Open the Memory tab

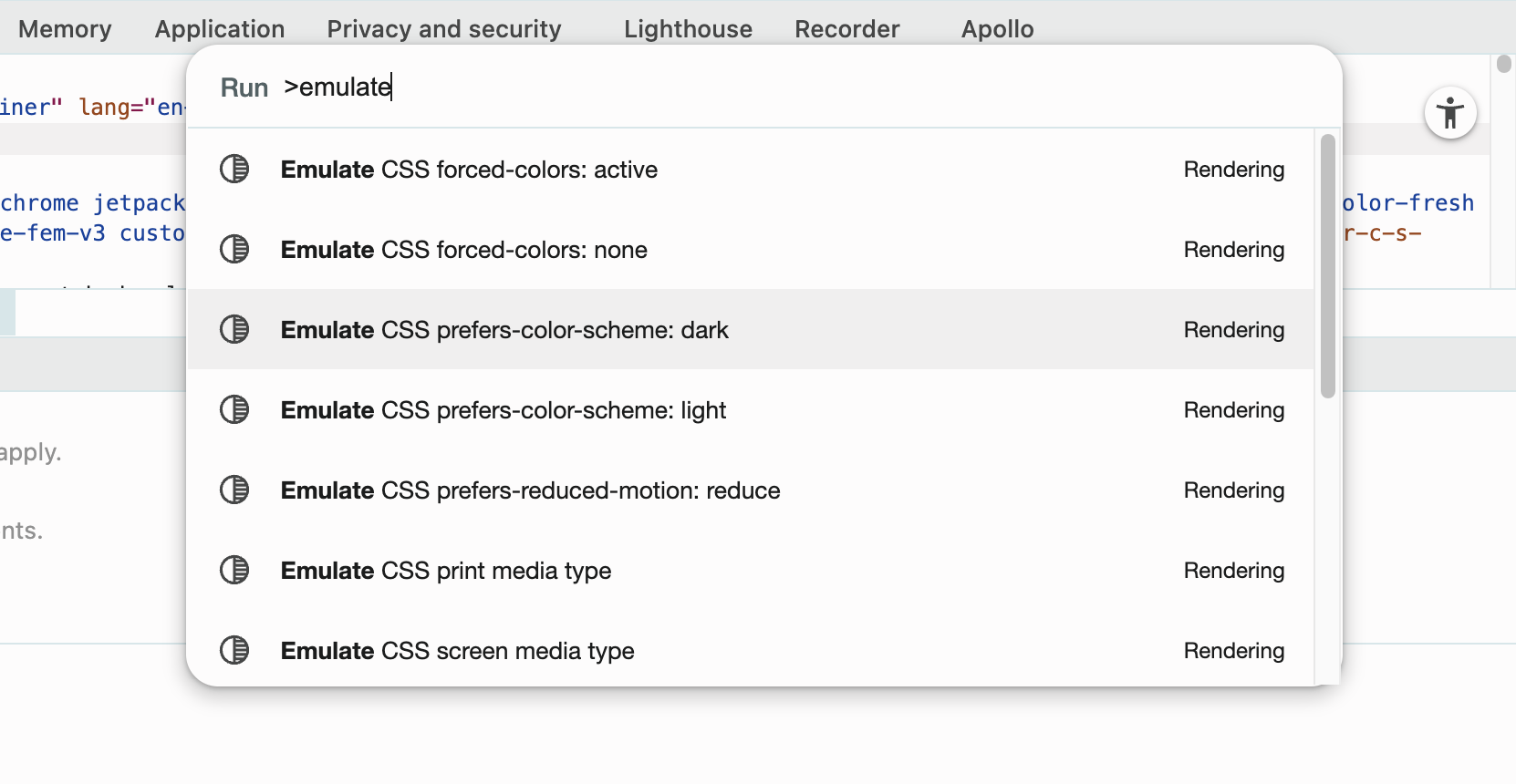[x=65, y=29]
